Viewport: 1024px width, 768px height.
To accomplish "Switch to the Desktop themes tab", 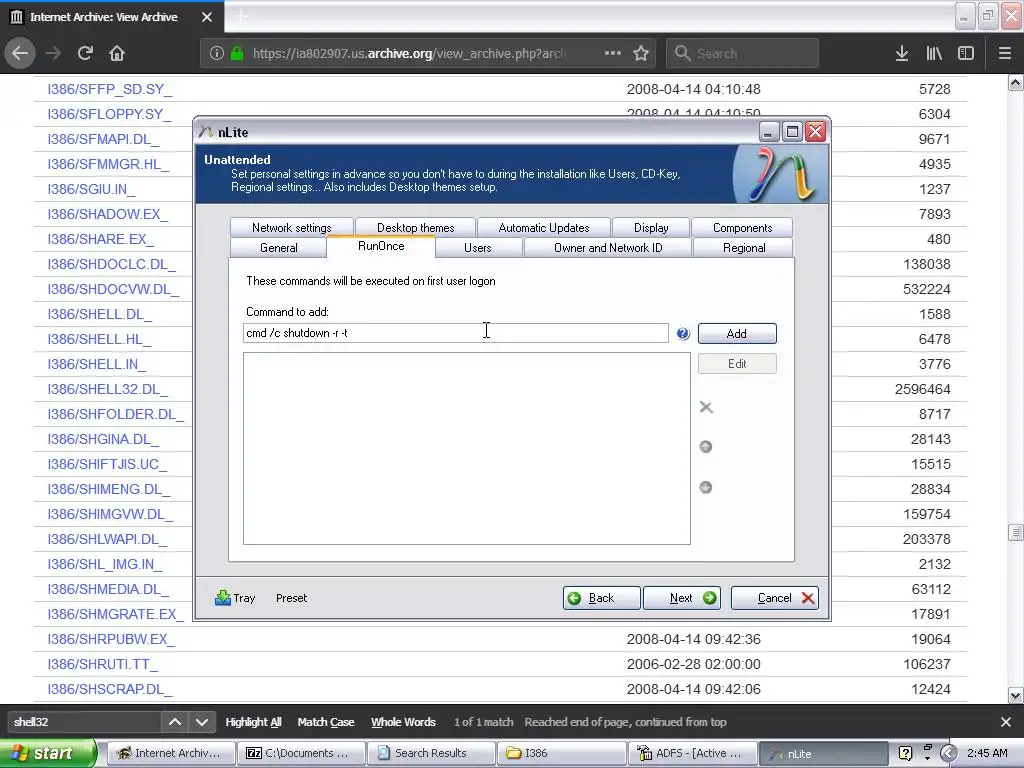I will (415, 228).
